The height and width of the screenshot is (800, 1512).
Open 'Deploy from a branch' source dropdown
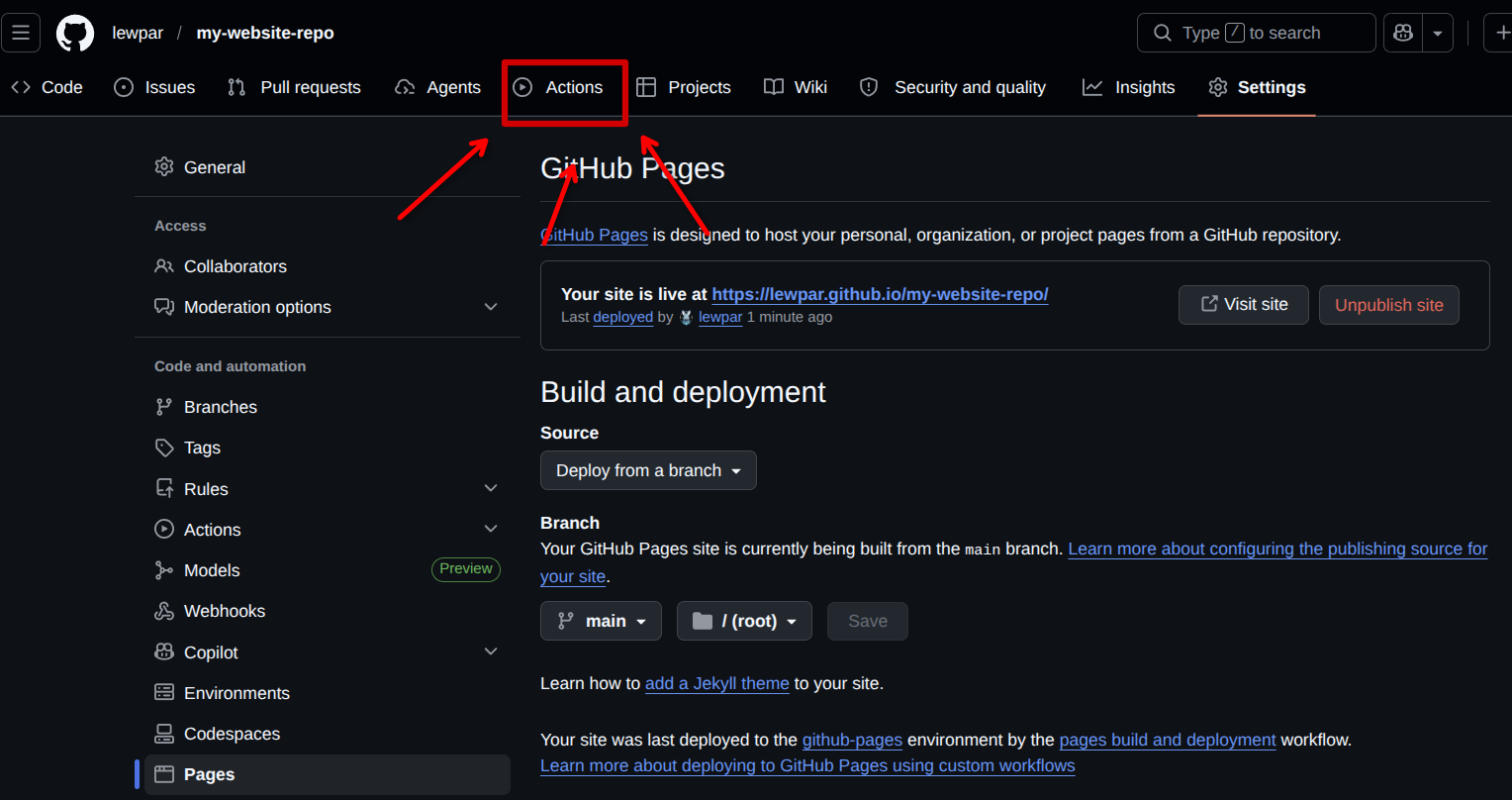(648, 470)
